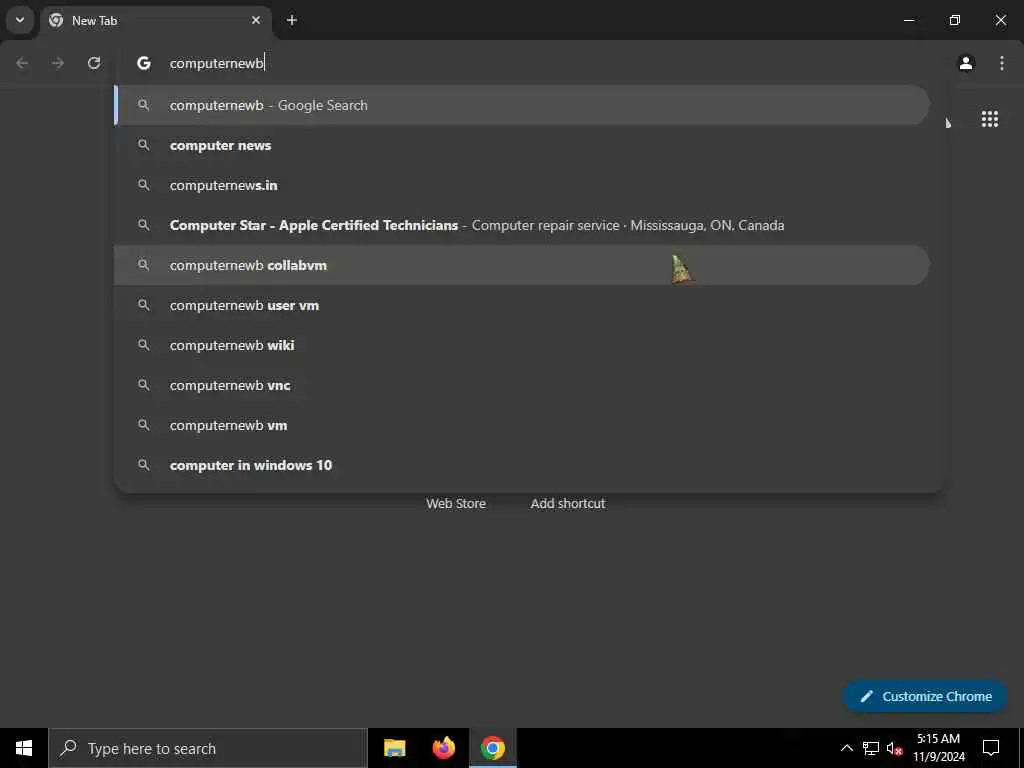The height and width of the screenshot is (768, 1024).
Task: Open the tab search dropdown arrow
Action: pos(20,20)
